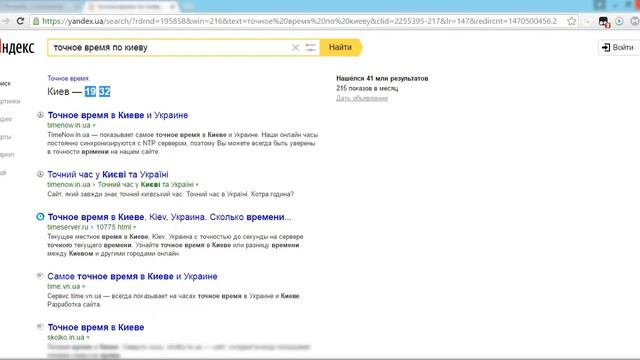Open result Точное время в Киеве и Украине
This screenshot has height=360, width=640.
click(x=118, y=115)
